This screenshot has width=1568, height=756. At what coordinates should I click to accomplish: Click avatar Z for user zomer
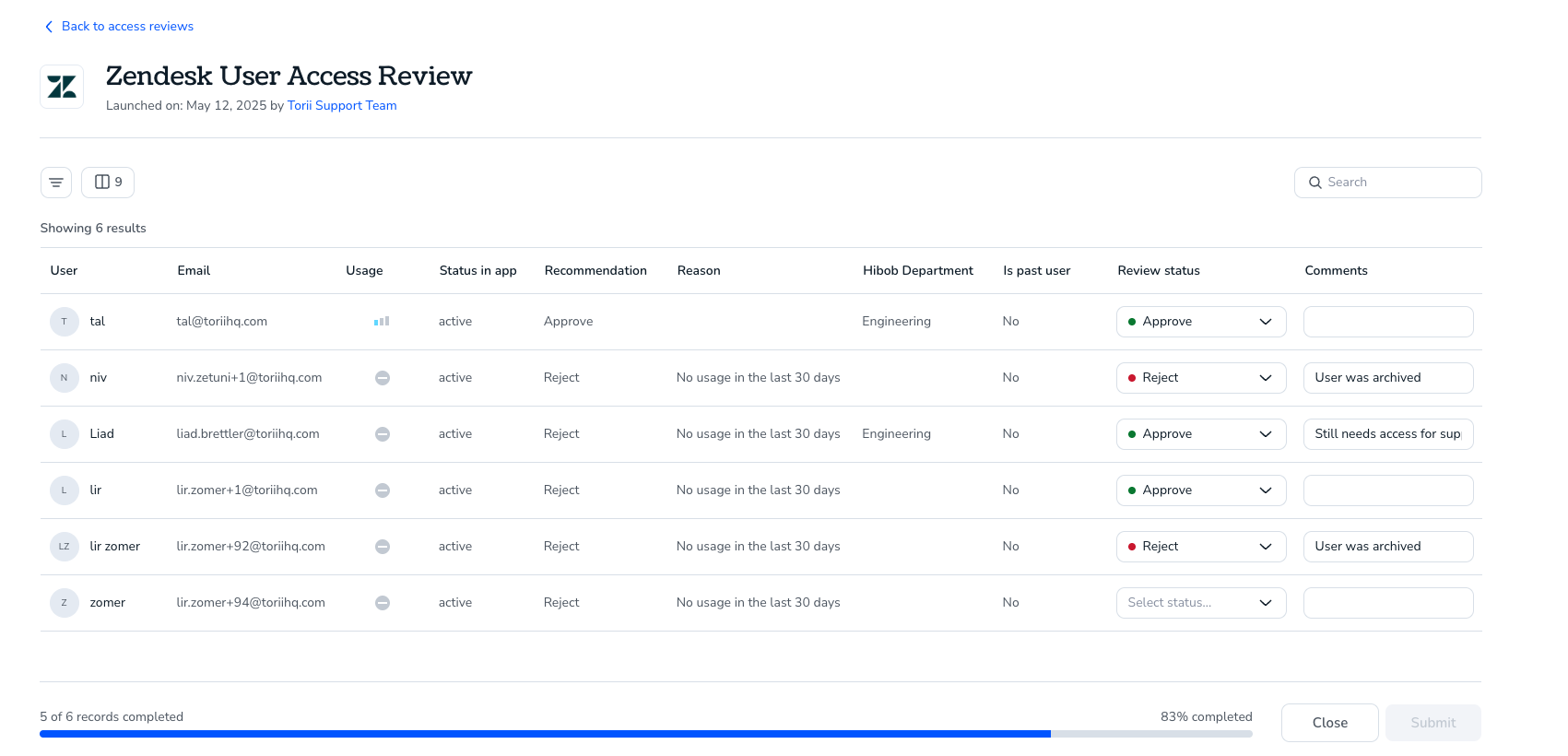coord(64,603)
